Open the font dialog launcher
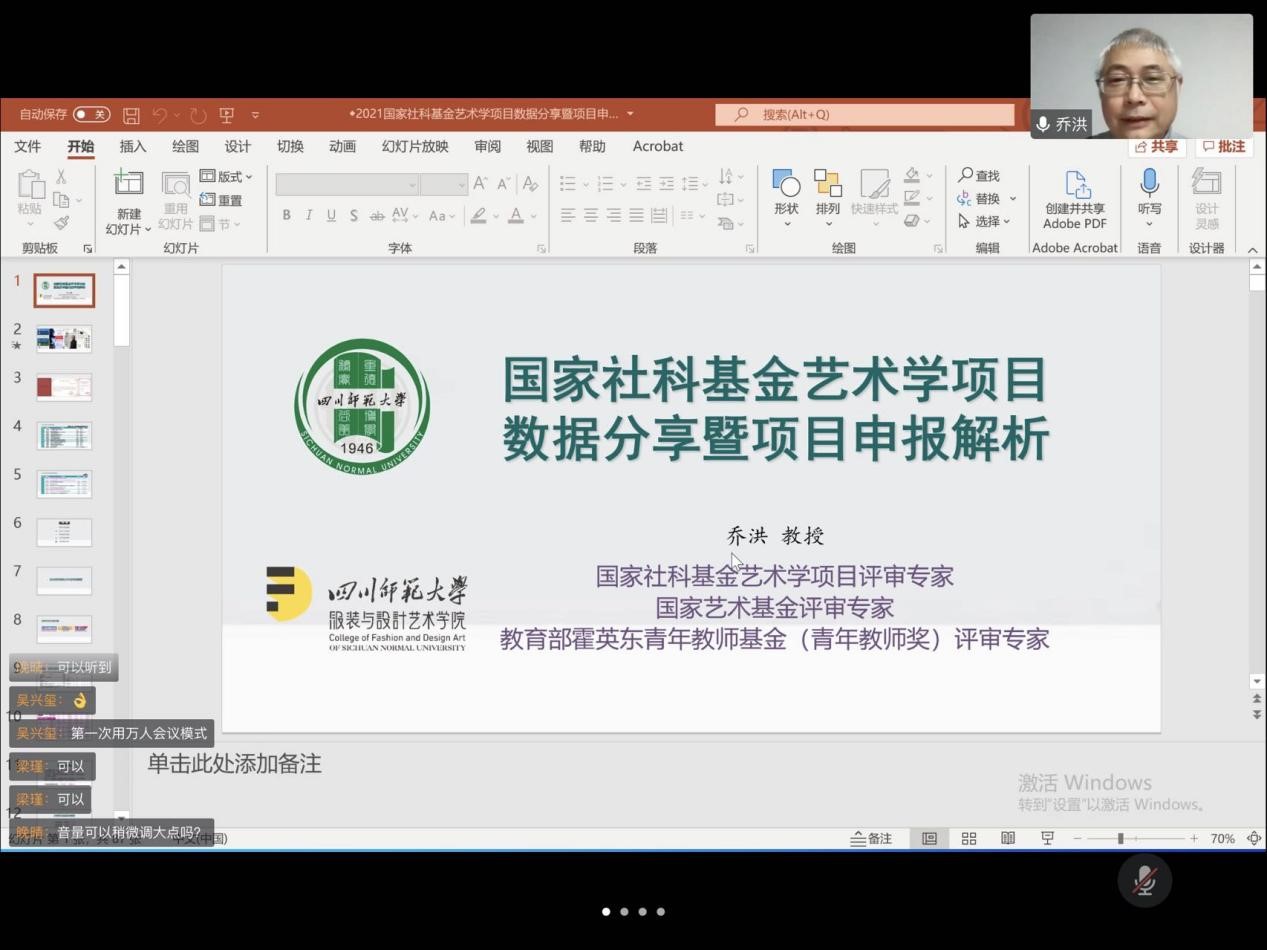Image resolution: width=1267 pixels, height=950 pixels. point(541,249)
